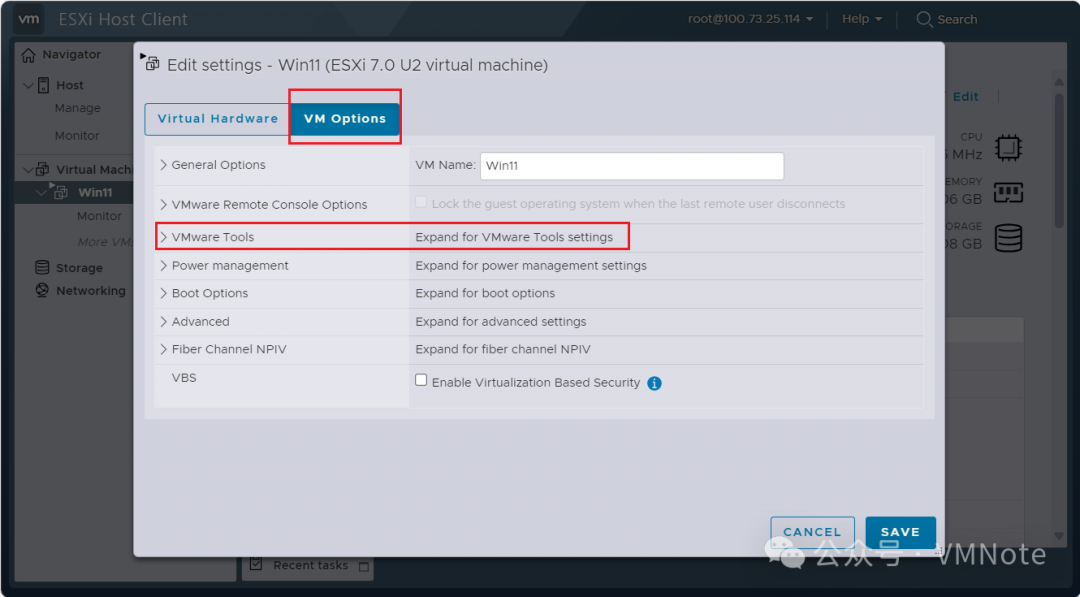Click the CANCEL button
Image resolution: width=1080 pixels, height=597 pixels.
(x=813, y=532)
